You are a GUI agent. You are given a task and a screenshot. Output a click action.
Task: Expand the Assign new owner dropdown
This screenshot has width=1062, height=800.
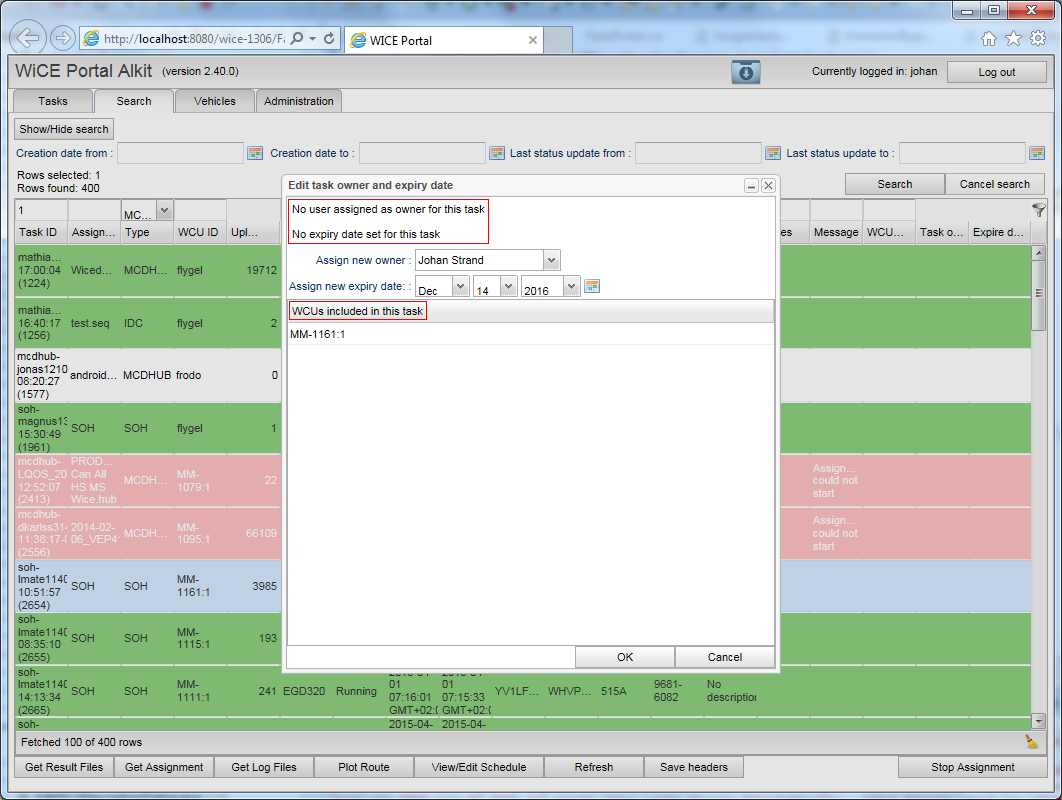pyautogui.click(x=551, y=260)
